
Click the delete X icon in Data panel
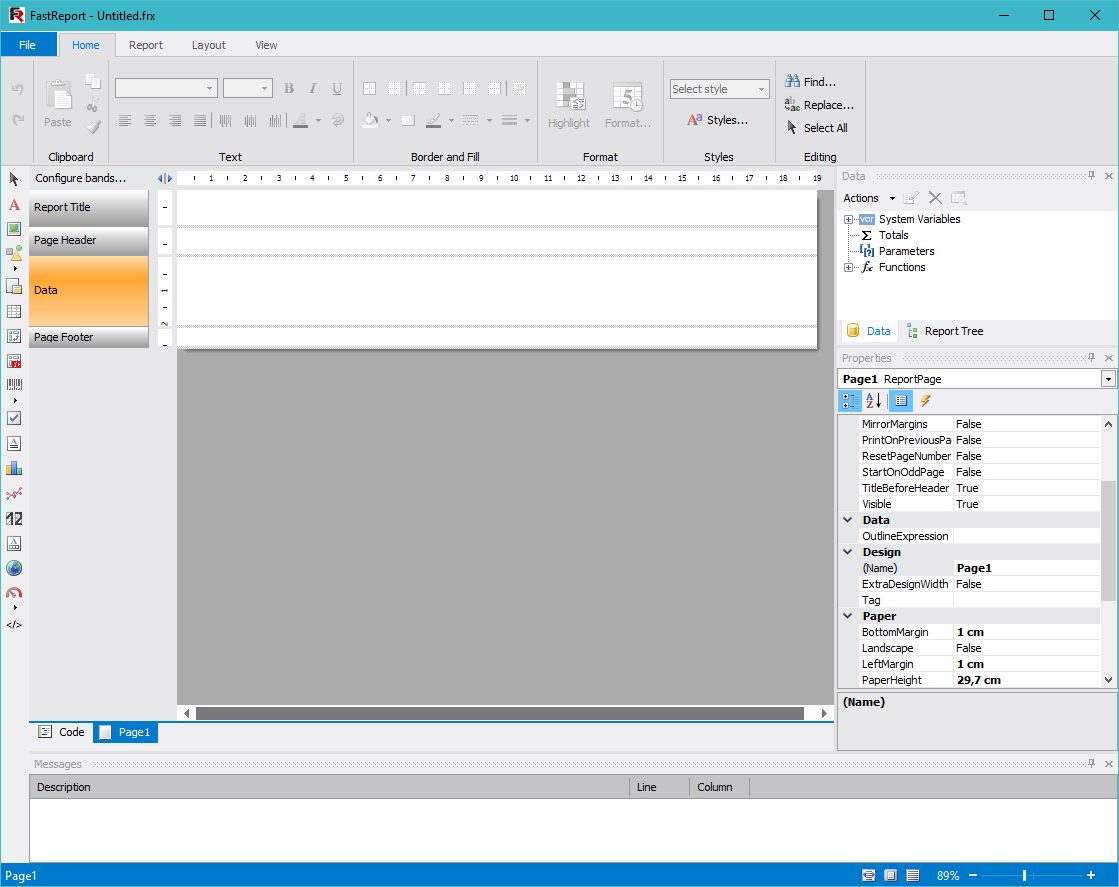[935, 198]
